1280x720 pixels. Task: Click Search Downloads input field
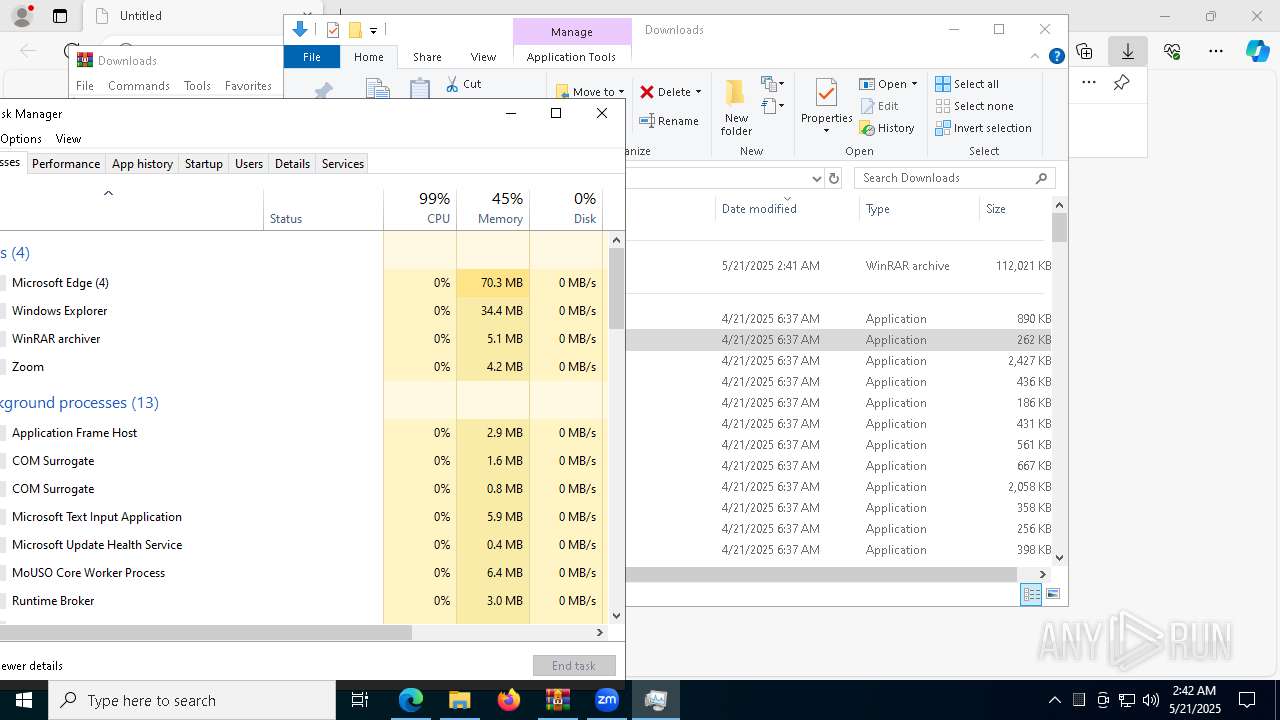pos(944,178)
